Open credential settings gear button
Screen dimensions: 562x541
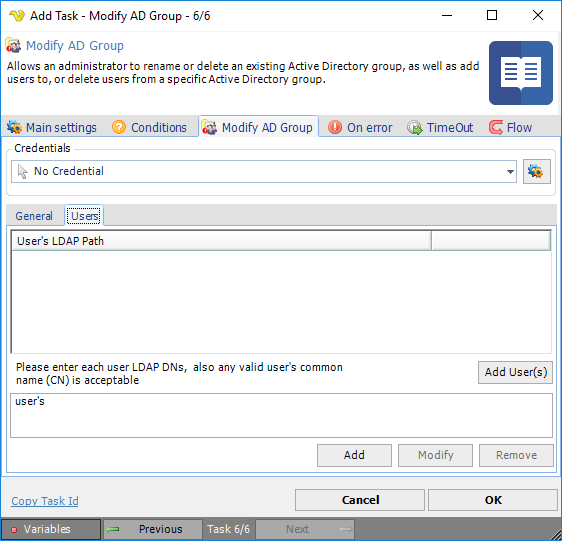point(537,171)
